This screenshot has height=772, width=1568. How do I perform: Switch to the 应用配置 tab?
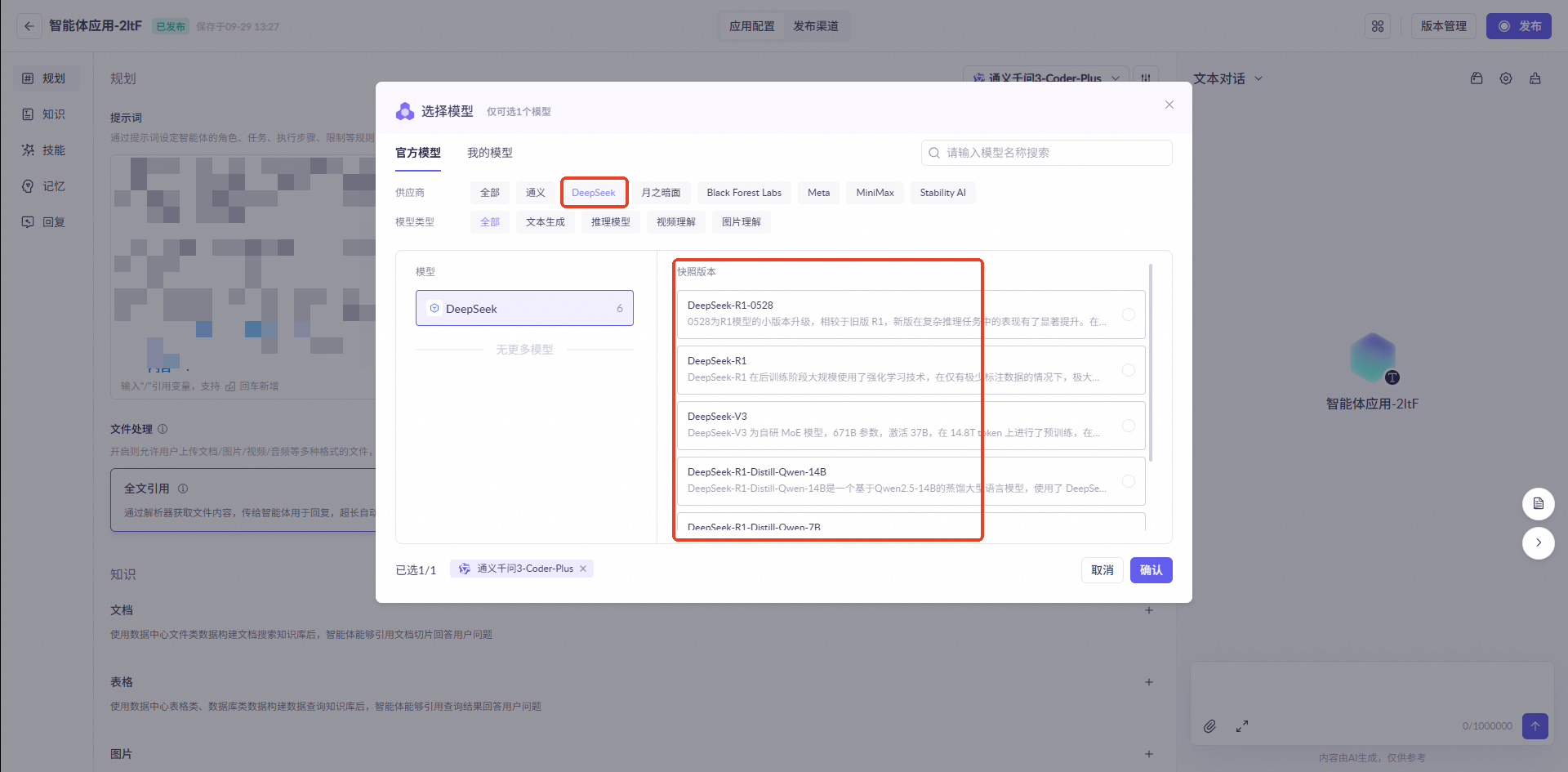[x=752, y=26]
